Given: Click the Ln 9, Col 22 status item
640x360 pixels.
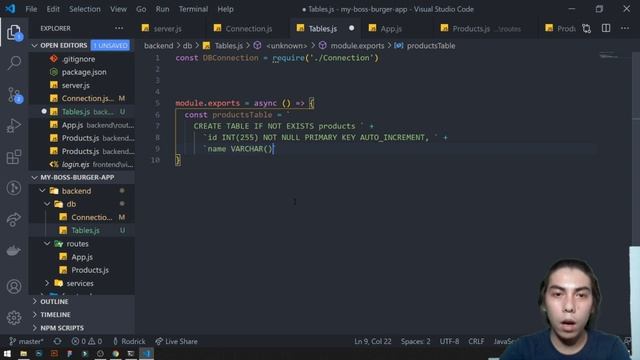Looking at the screenshot, I should (373, 341).
